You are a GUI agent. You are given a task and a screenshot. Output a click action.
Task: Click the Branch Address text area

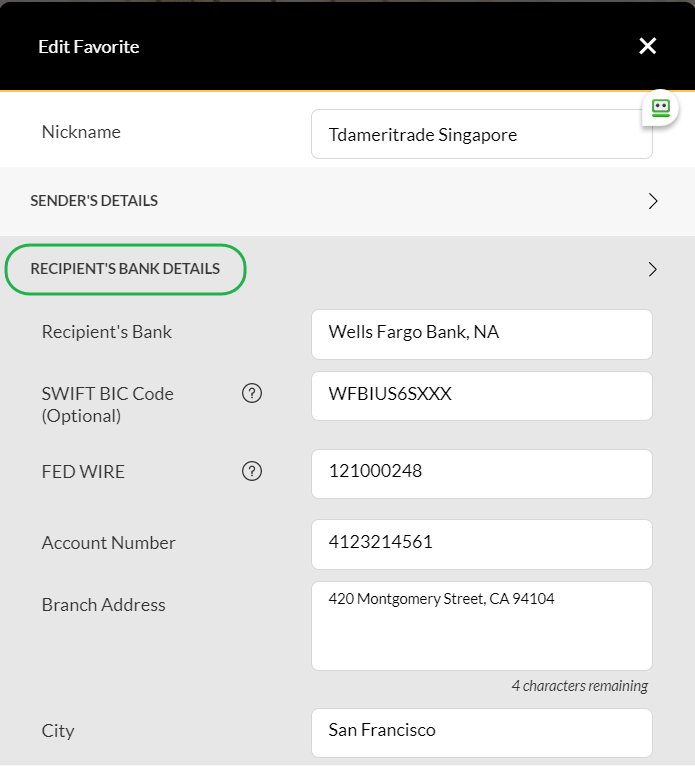click(x=482, y=626)
